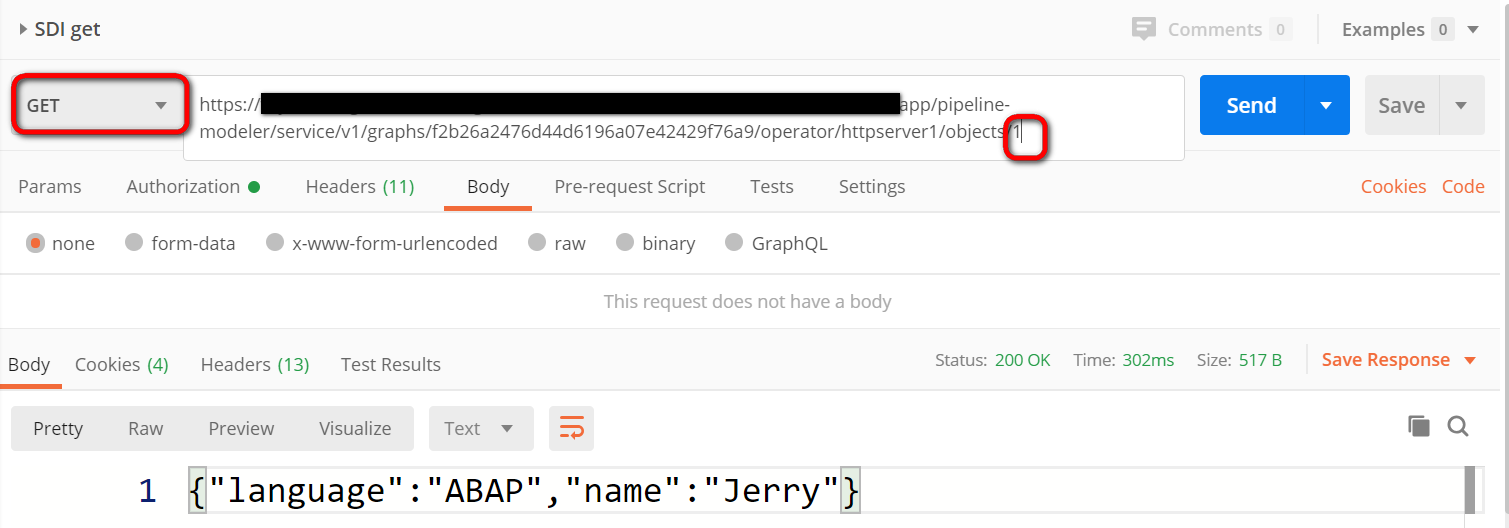Copy response using the copy icon
Image resolution: width=1509 pixels, height=528 pixels.
[x=1418, y=427]
